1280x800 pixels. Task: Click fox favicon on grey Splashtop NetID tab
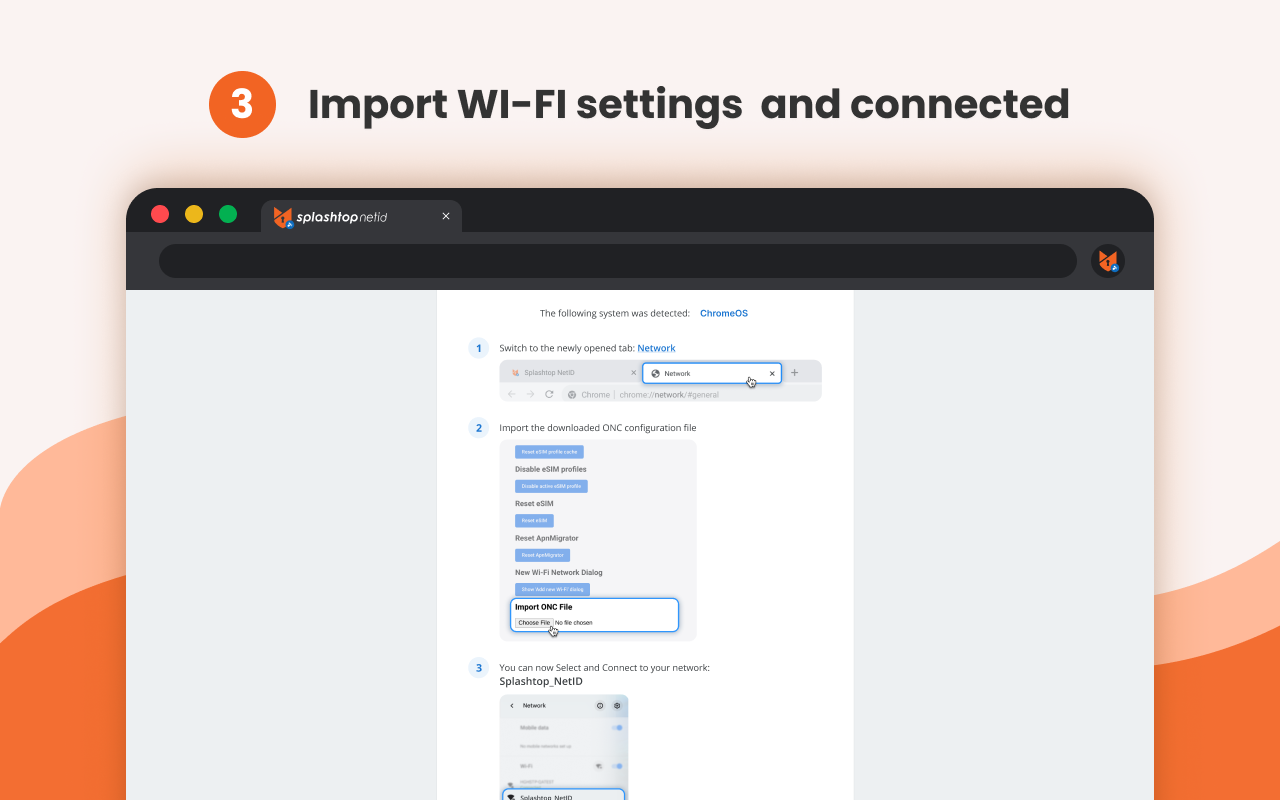point(516,373)
